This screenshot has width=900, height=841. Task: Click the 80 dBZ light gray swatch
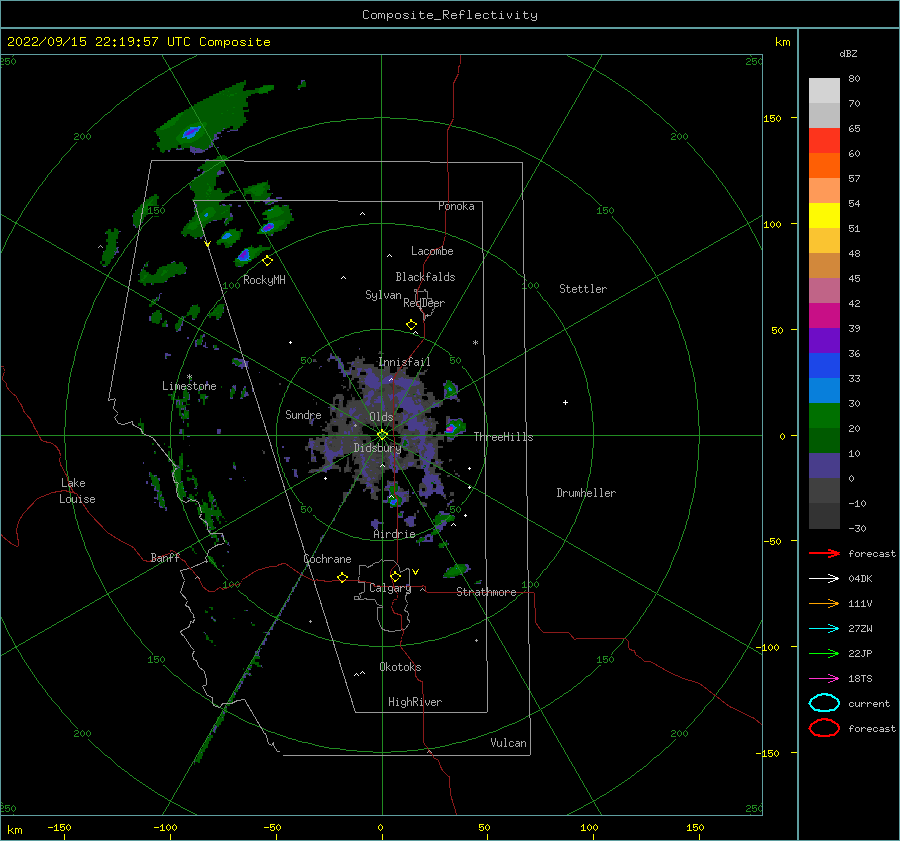(x=824, y=91)
